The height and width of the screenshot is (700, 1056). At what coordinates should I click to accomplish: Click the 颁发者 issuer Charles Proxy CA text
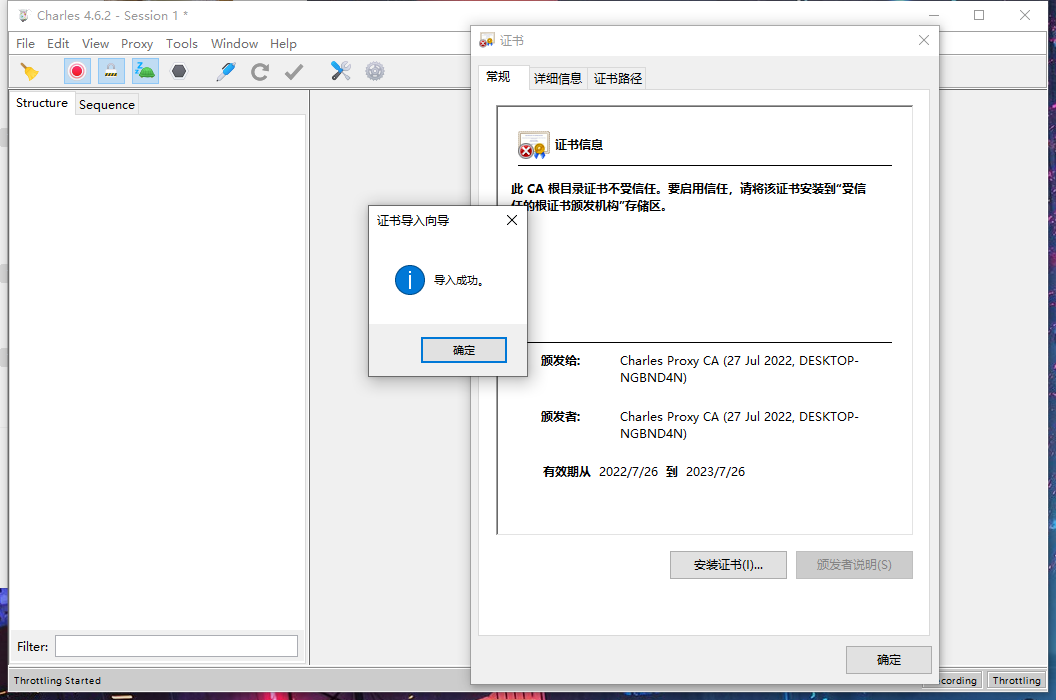click(x=739, y=424)
